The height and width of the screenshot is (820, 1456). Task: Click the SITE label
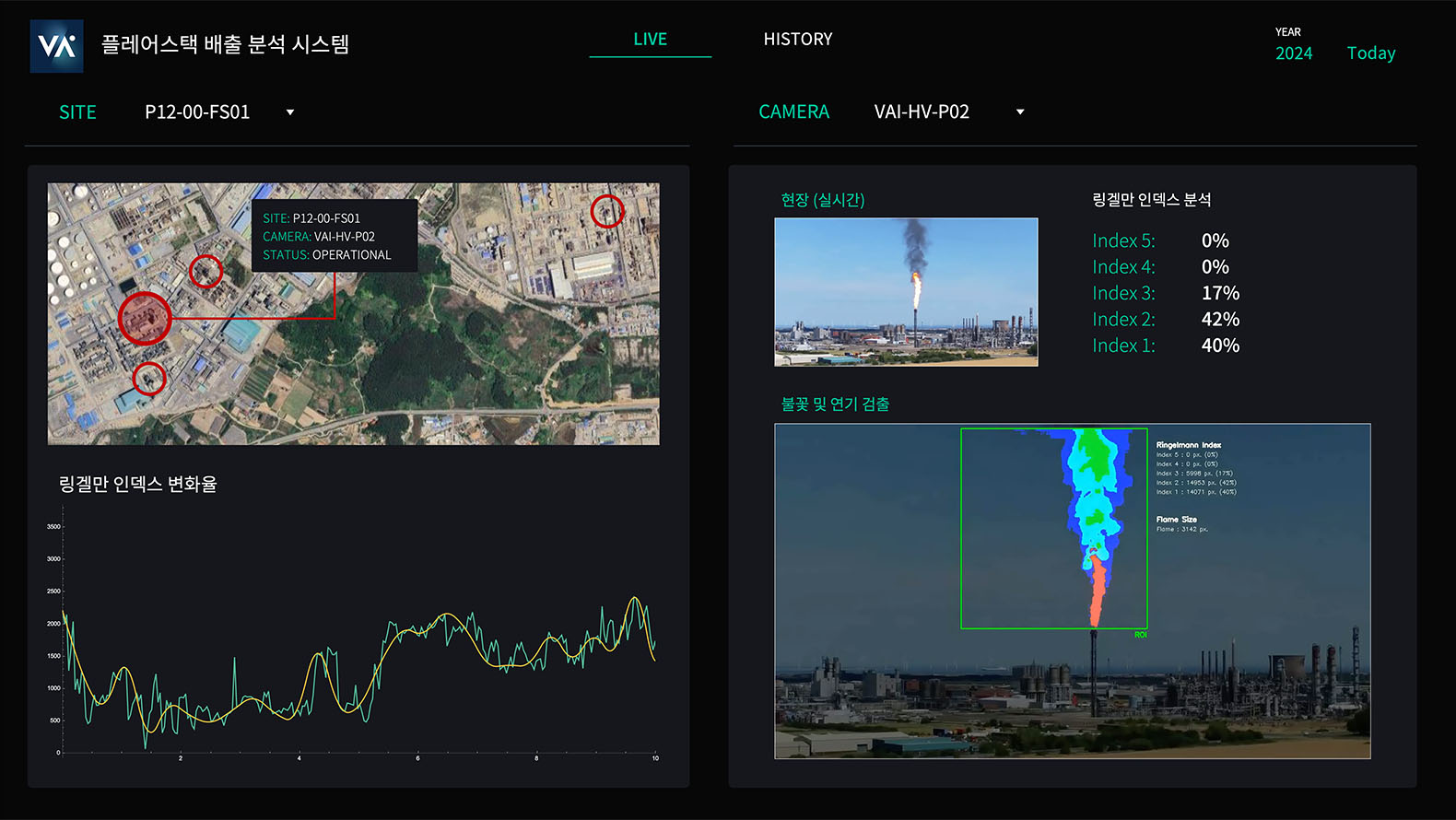point(77,112)
